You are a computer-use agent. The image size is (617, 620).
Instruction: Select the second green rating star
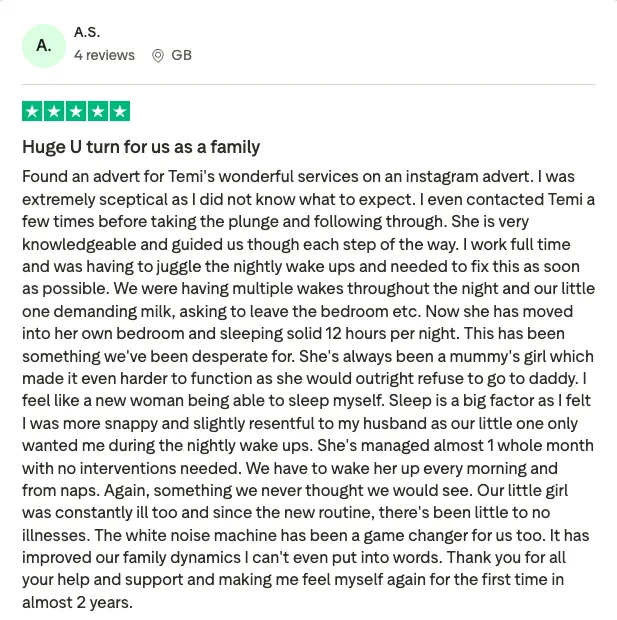click(x=54, y=111)
